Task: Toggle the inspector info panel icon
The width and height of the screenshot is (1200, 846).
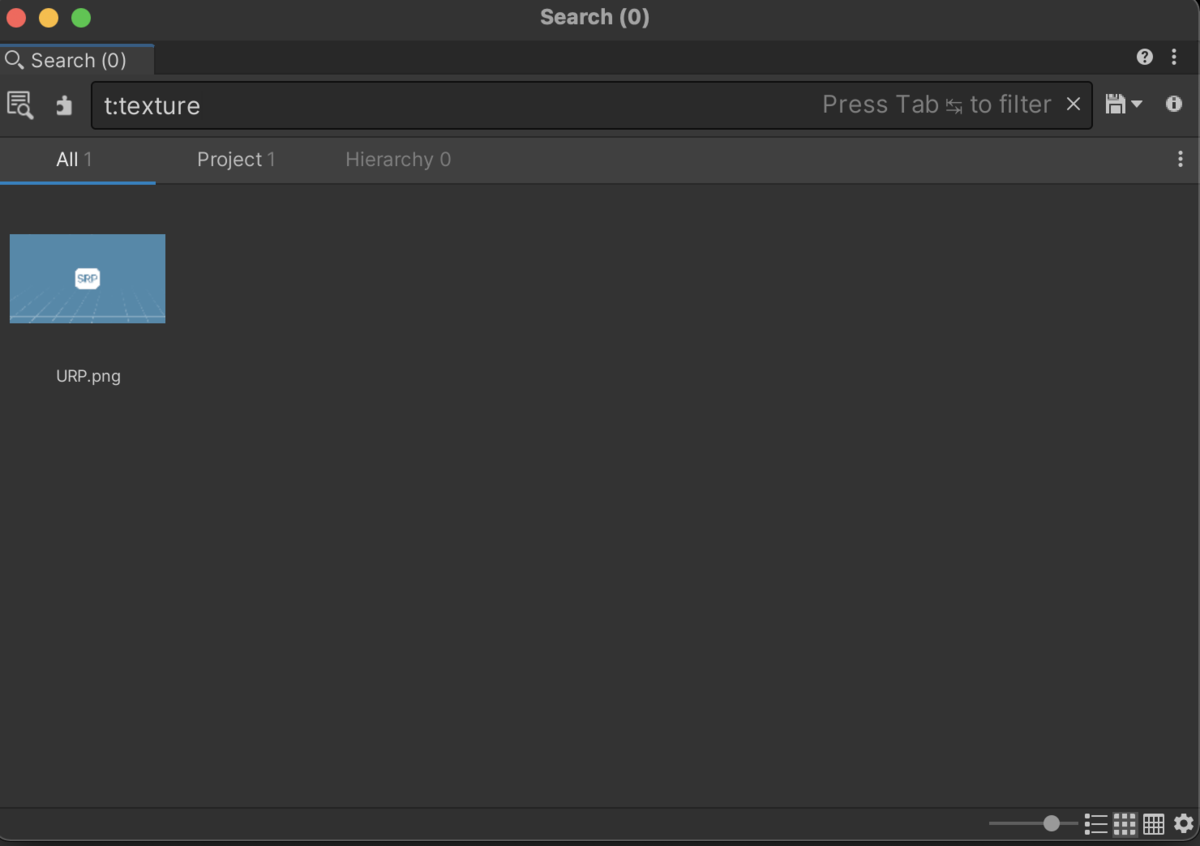Action: (1174, 104)
